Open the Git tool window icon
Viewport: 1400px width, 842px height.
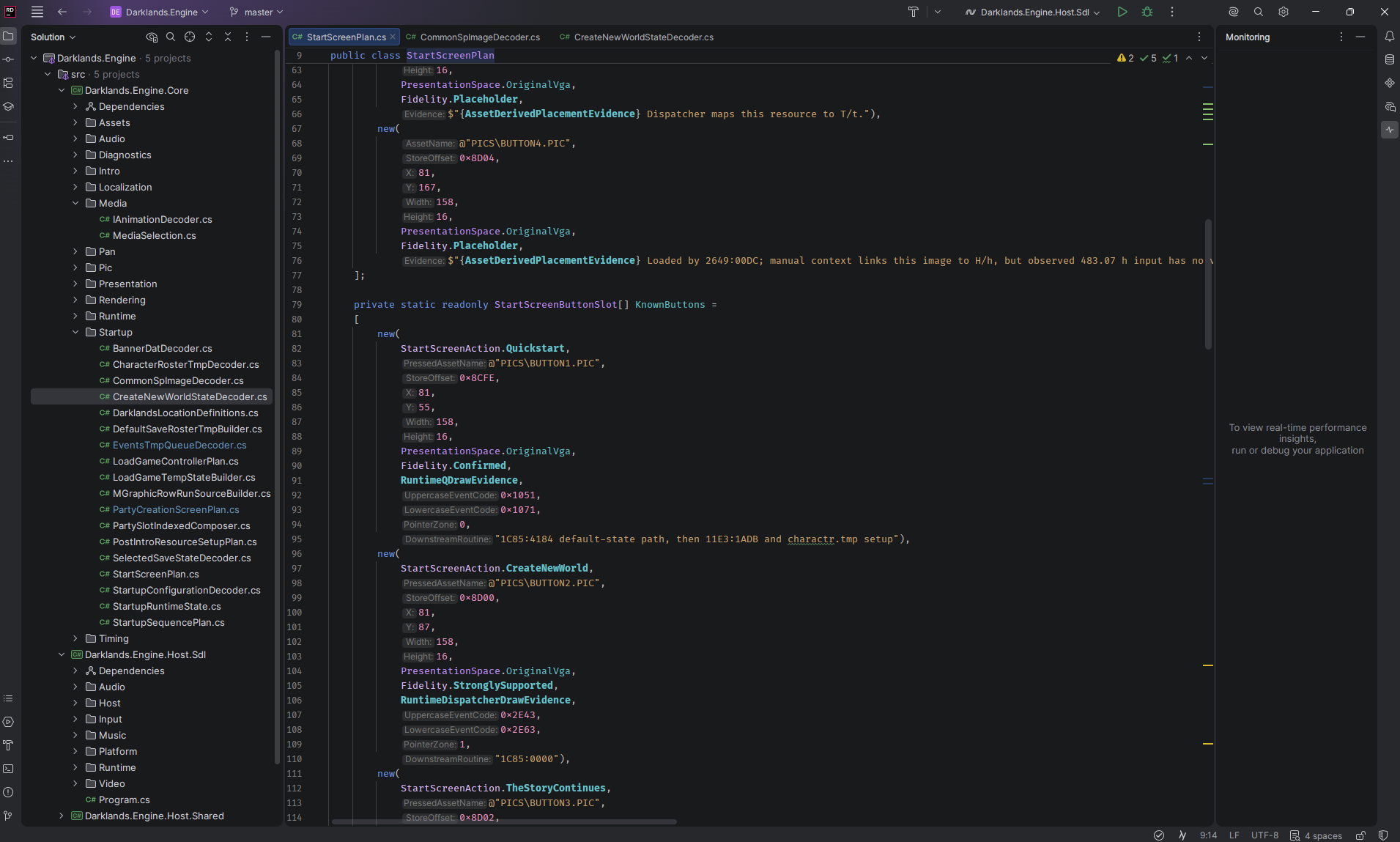tap(9, 816)
